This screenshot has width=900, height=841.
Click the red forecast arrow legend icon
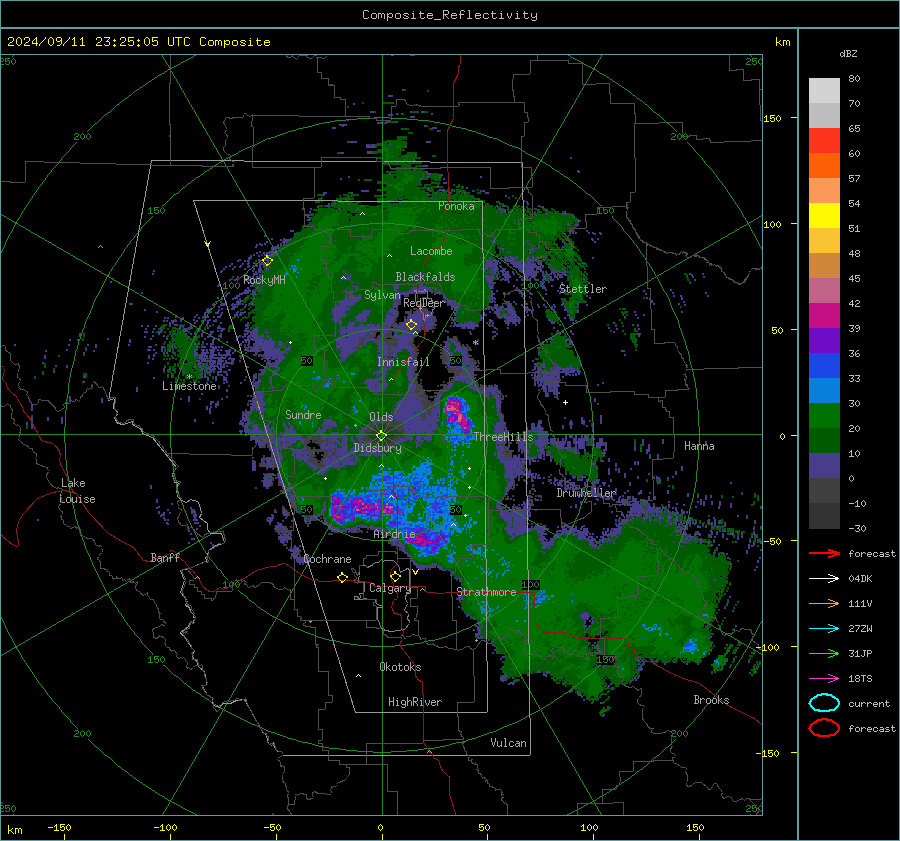pyautogui.click(x=824, y=553)
